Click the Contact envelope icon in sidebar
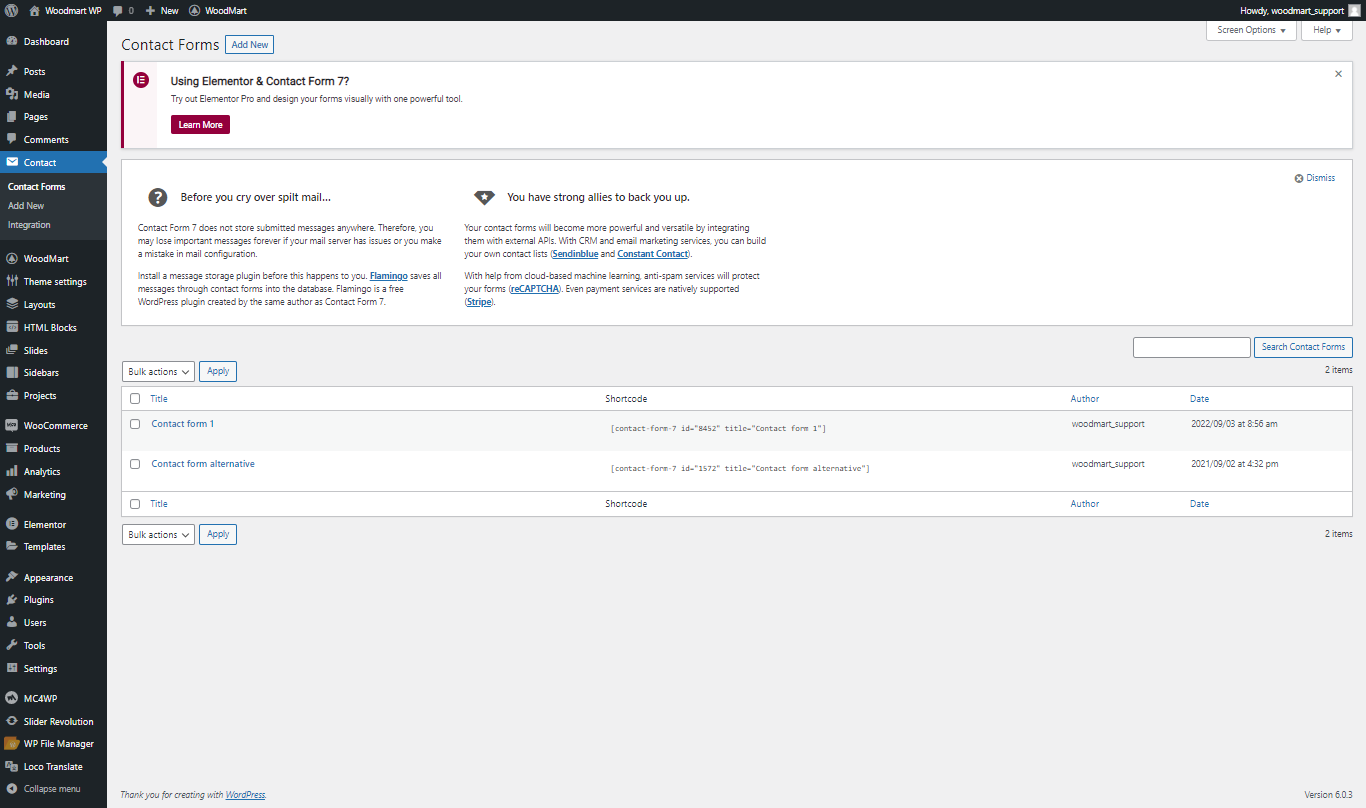The image size is (1366, 808). click(x=12, y=162)
